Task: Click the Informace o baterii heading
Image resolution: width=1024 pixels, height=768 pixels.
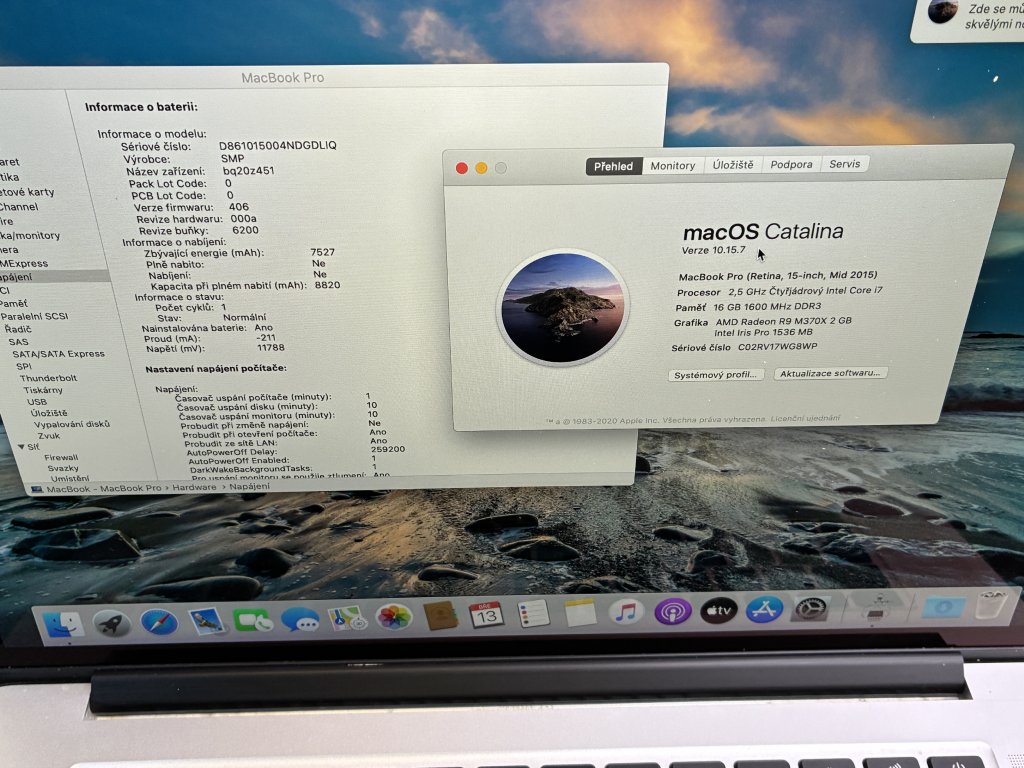Action: pyautogui.click(x=141, y=107)
